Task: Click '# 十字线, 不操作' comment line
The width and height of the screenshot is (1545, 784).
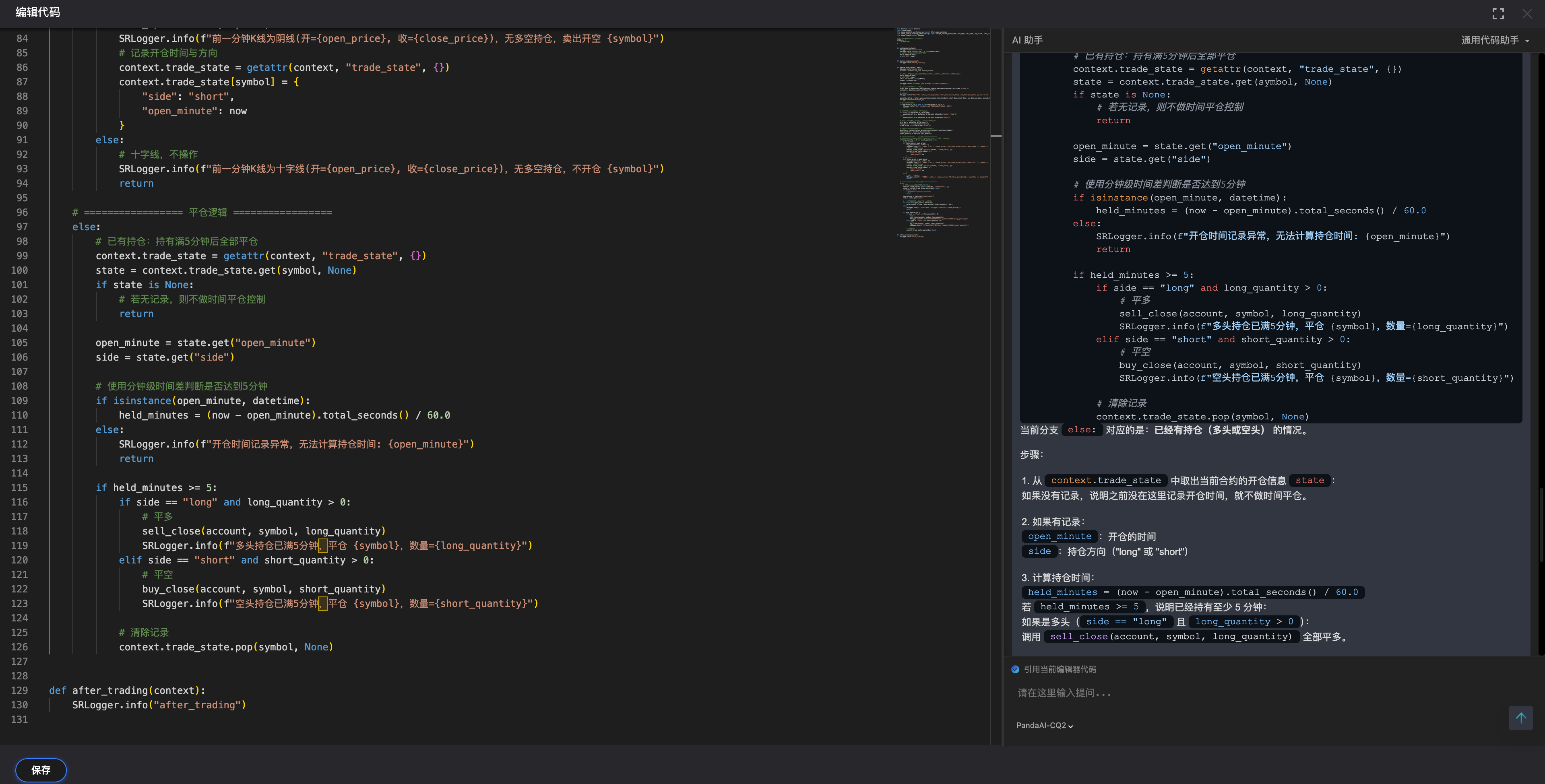Action: (158, 154)
